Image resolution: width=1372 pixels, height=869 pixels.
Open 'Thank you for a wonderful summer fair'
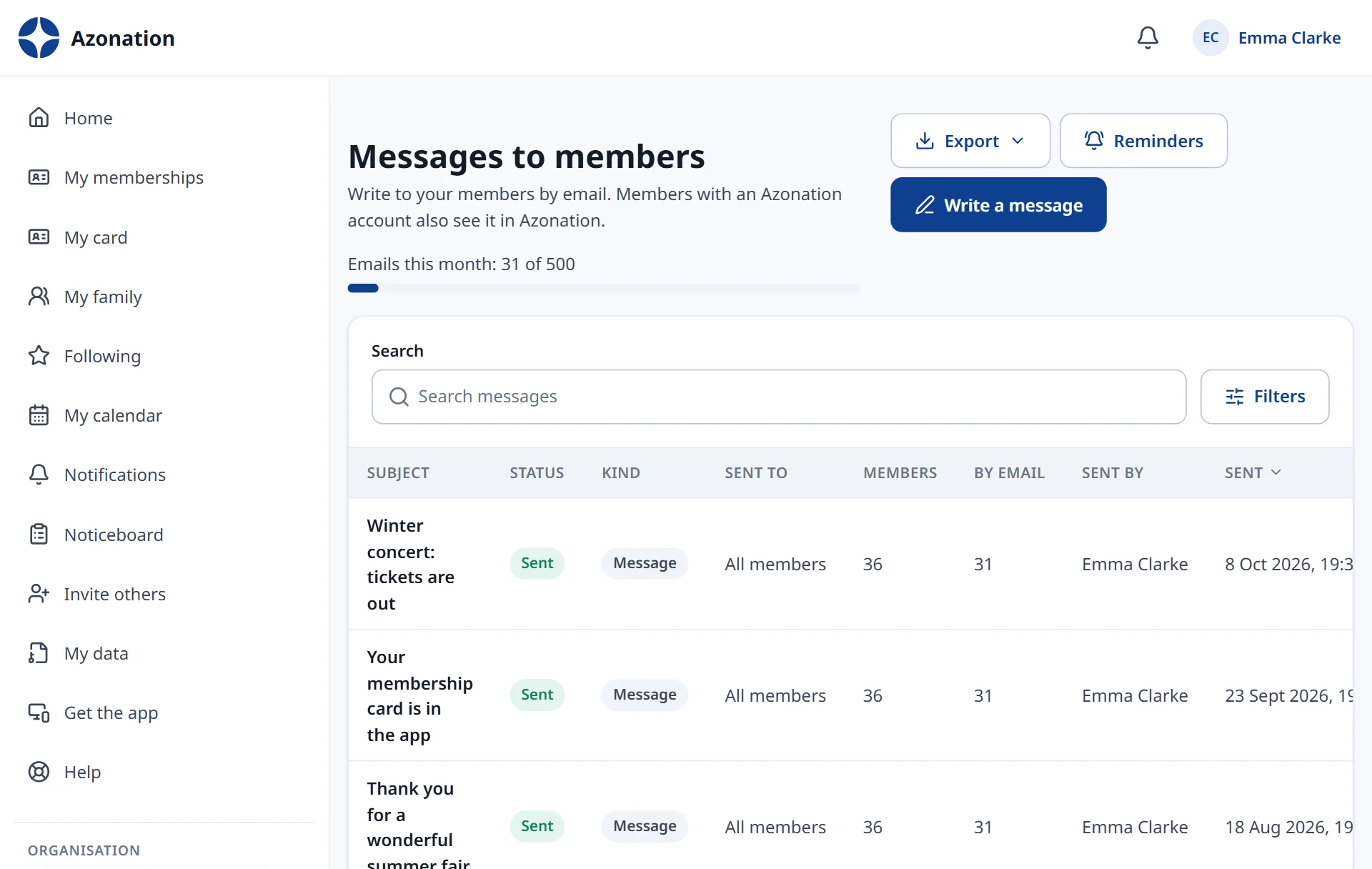click(419, 825)
